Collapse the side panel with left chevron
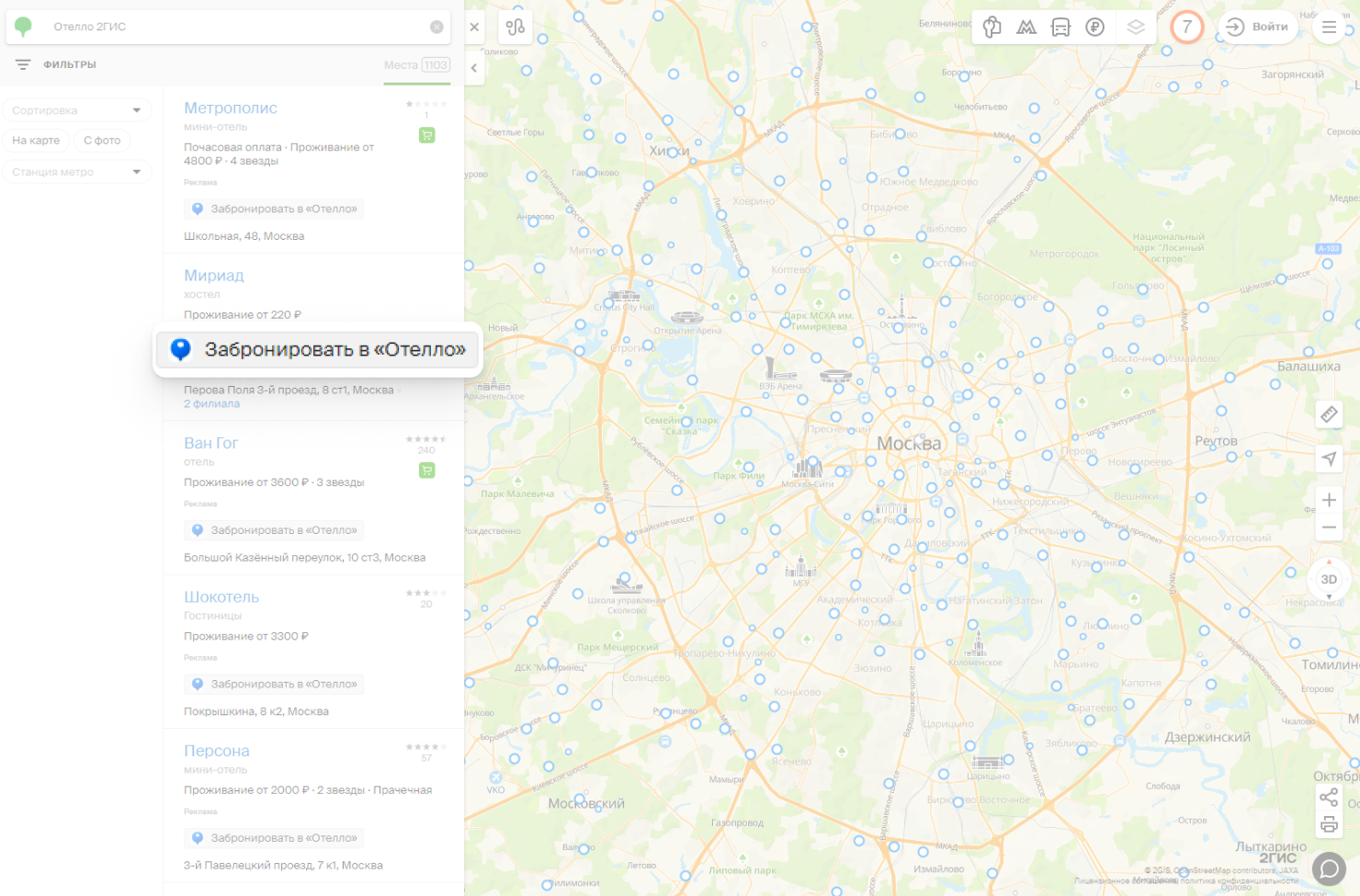 (474, 67)
